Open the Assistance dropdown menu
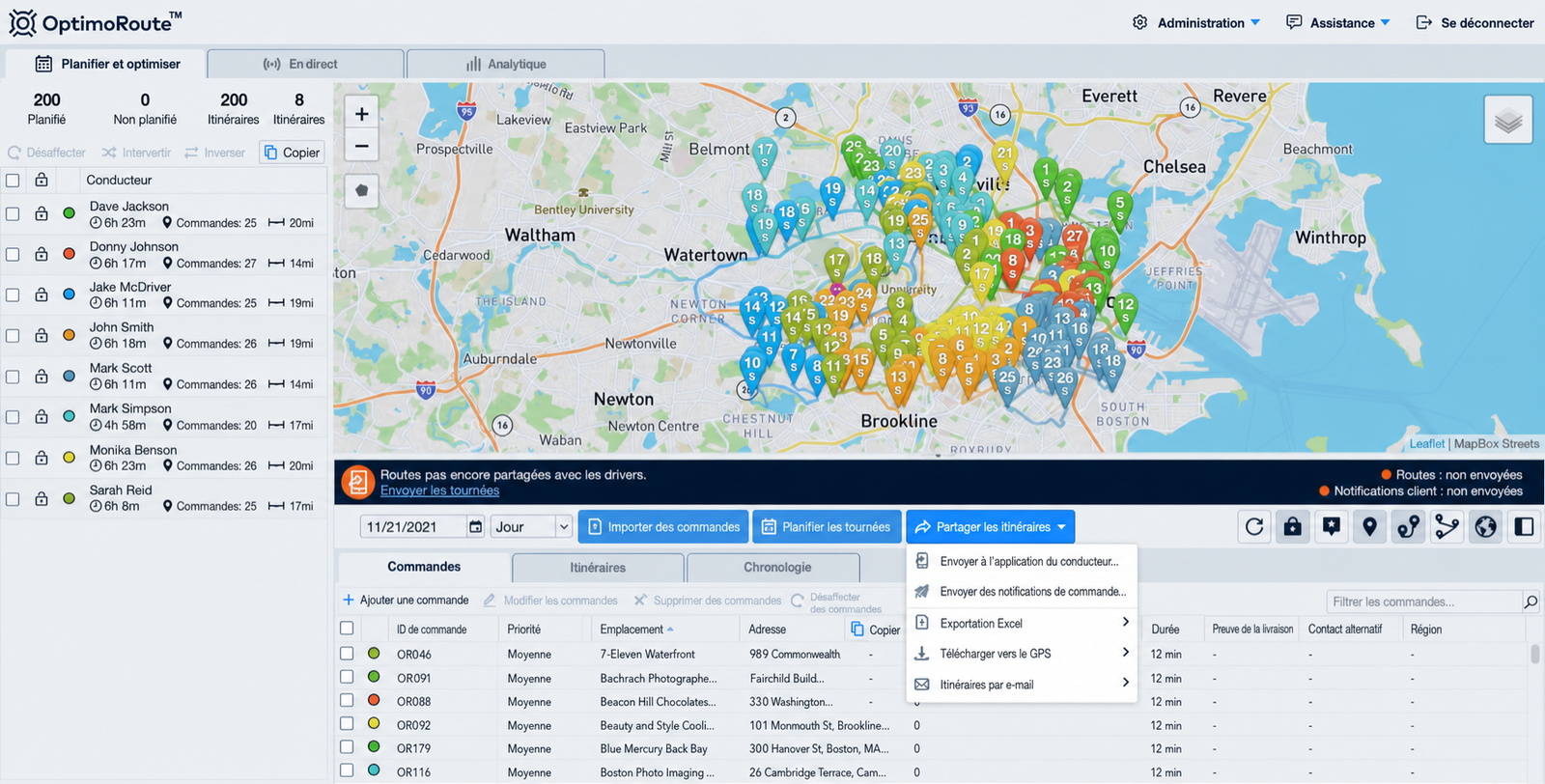The height and width of the screenshot is (784, 1545). tap(1338, 22)
